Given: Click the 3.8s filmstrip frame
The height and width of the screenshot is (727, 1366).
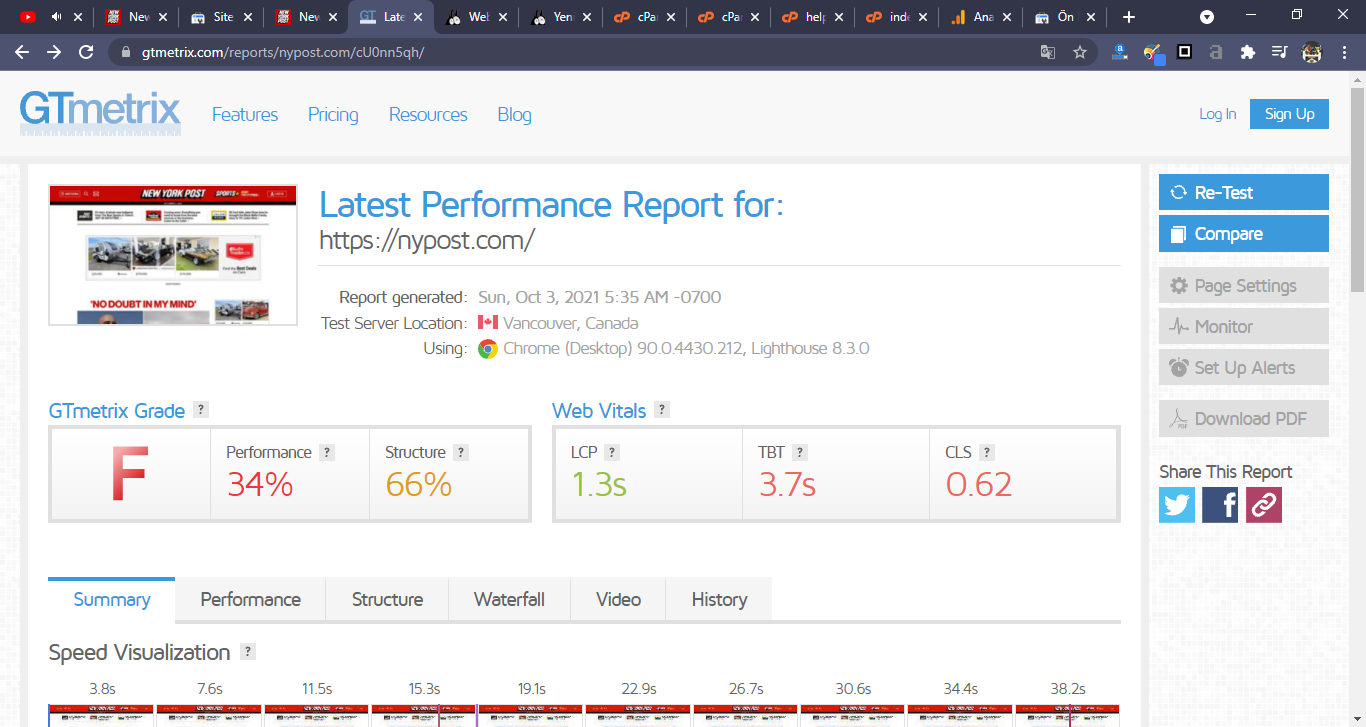Looking at the screenshot, I should tap(102, 715).
